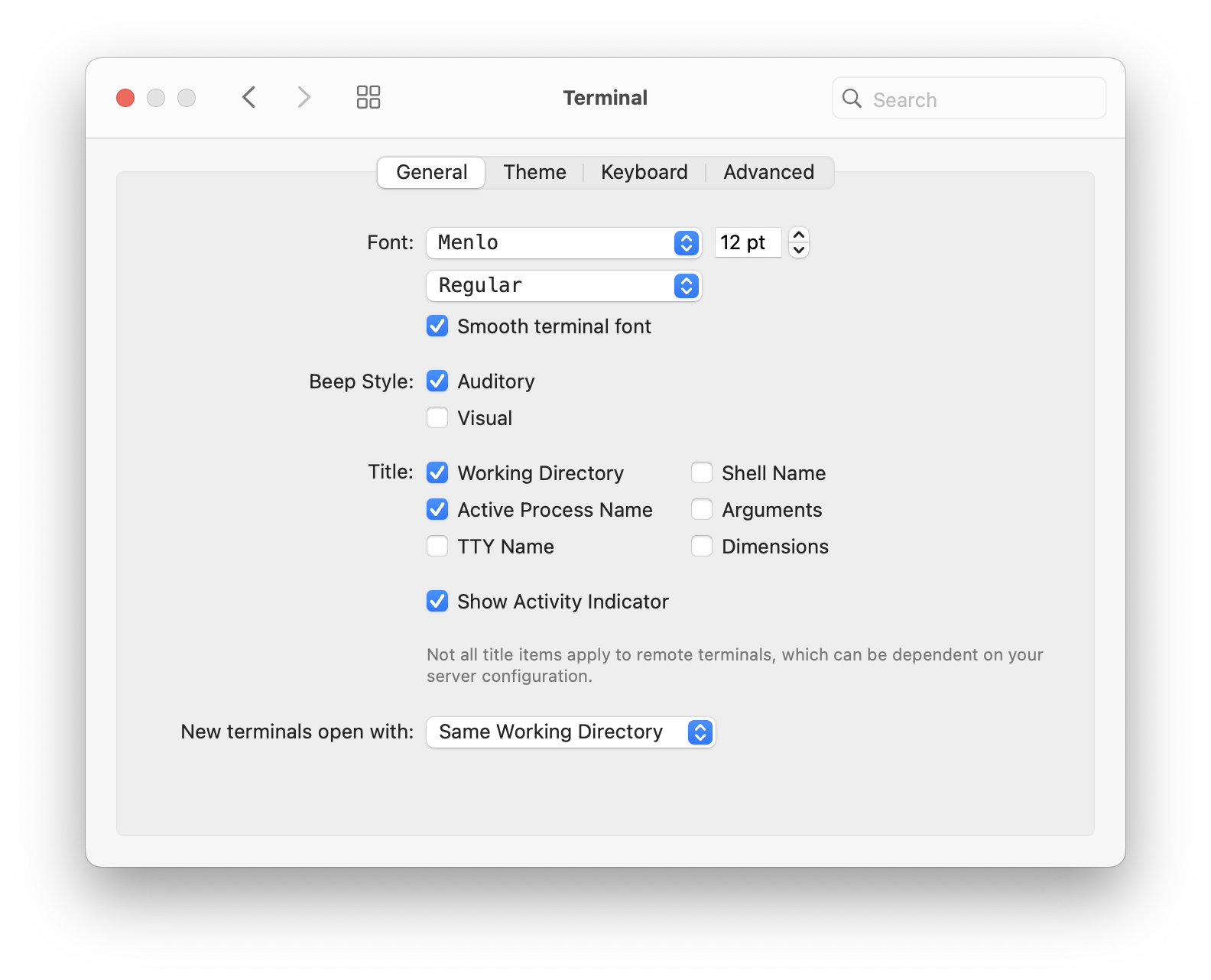Image resolution: width=1211 pixels, height=980 pixels.
Task: Toggle Smooth terminal font checkbox
Action: [437, 326]
